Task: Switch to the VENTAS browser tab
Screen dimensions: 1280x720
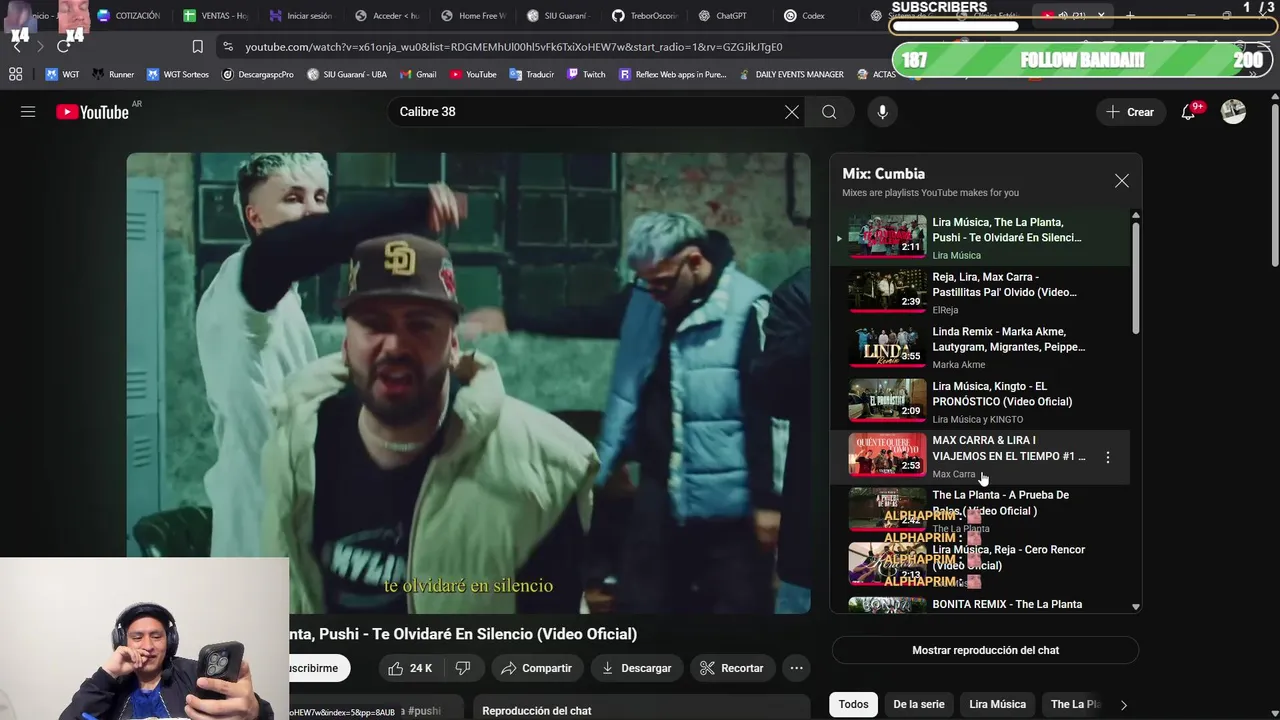Action: pyautogui.click(x=215, y=16)
